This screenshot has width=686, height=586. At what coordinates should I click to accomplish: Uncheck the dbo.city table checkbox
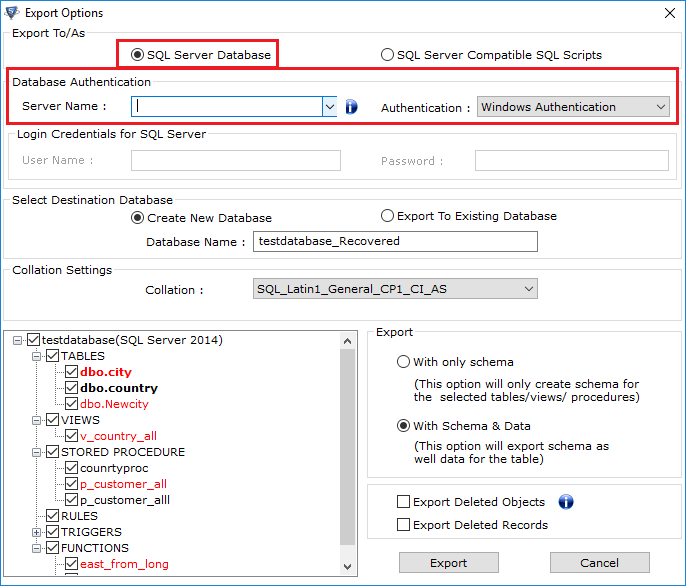[x=71, y=372]
